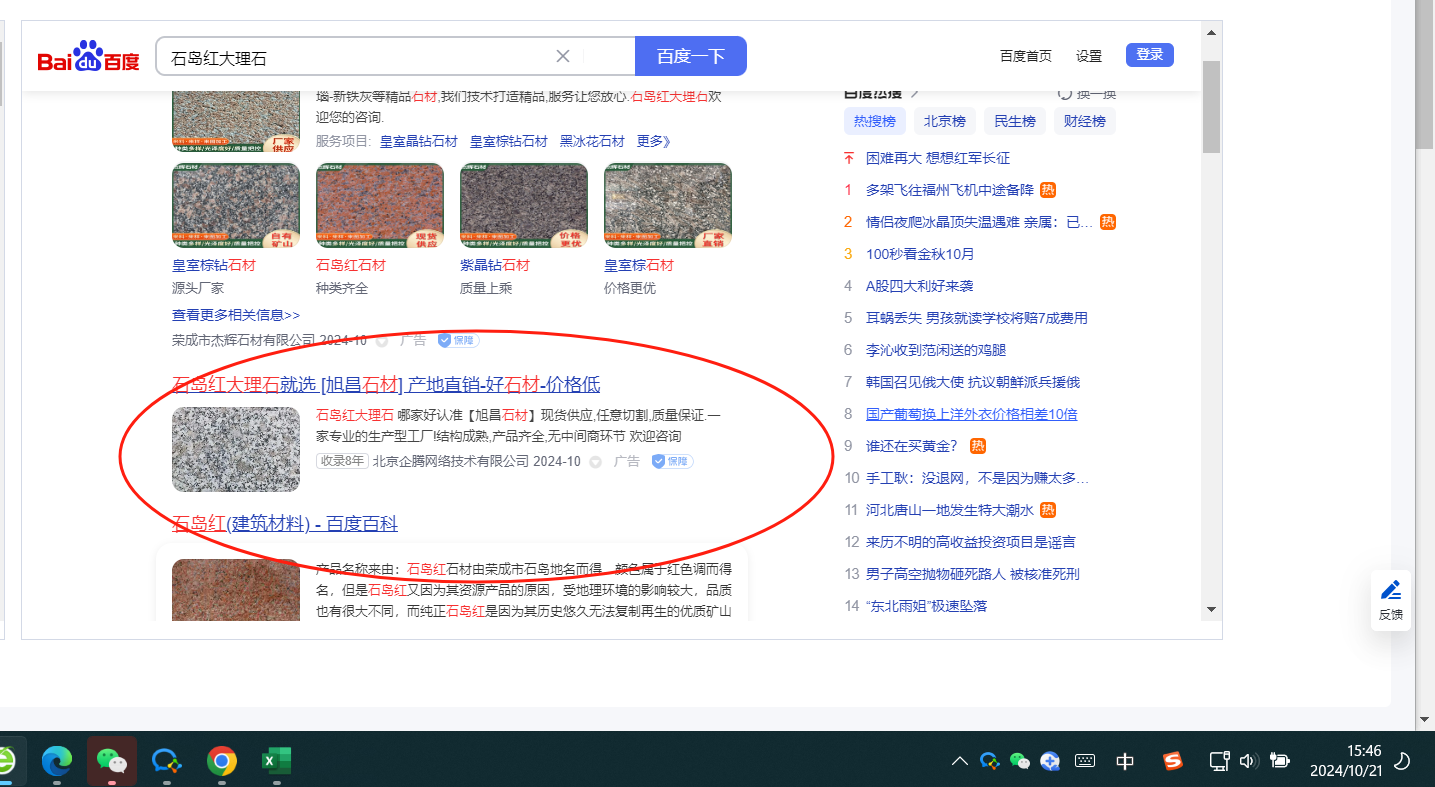Click the Baidu logo

[88, 58]
